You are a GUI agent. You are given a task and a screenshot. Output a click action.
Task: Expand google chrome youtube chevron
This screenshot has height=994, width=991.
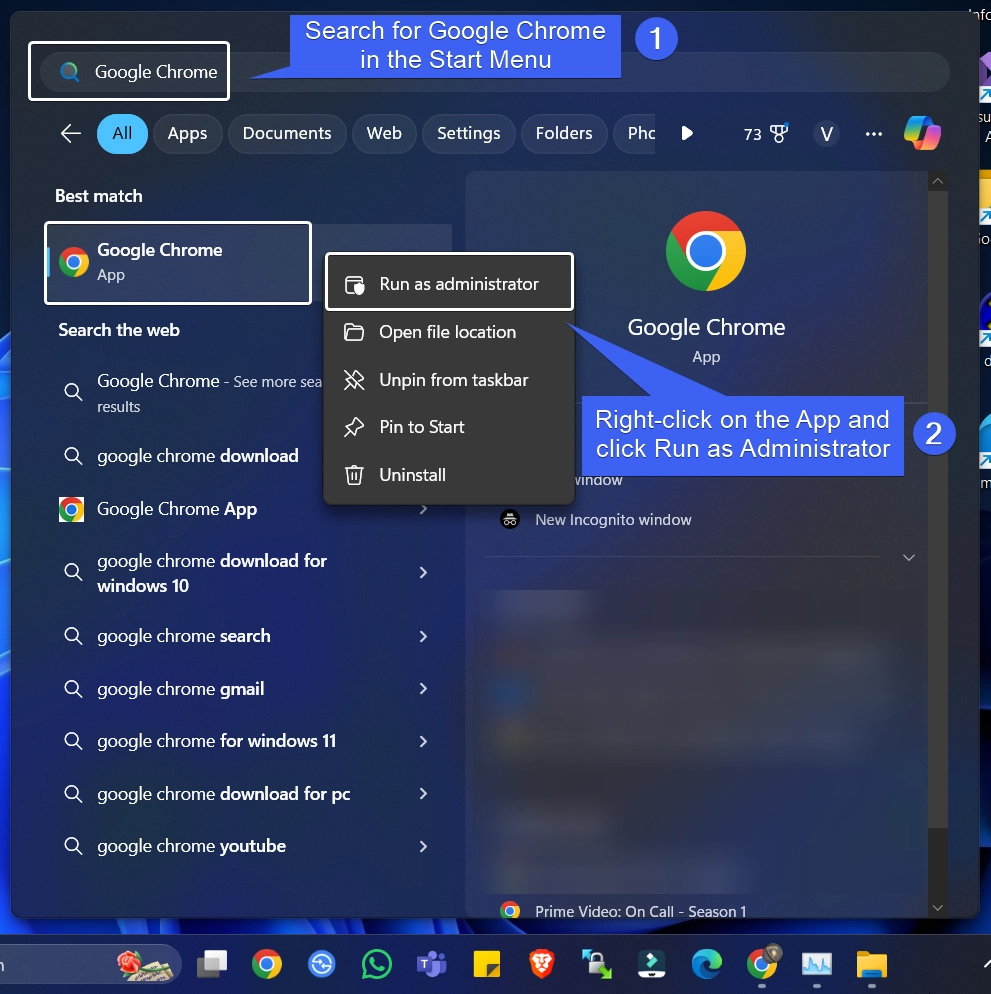(424, 846)
